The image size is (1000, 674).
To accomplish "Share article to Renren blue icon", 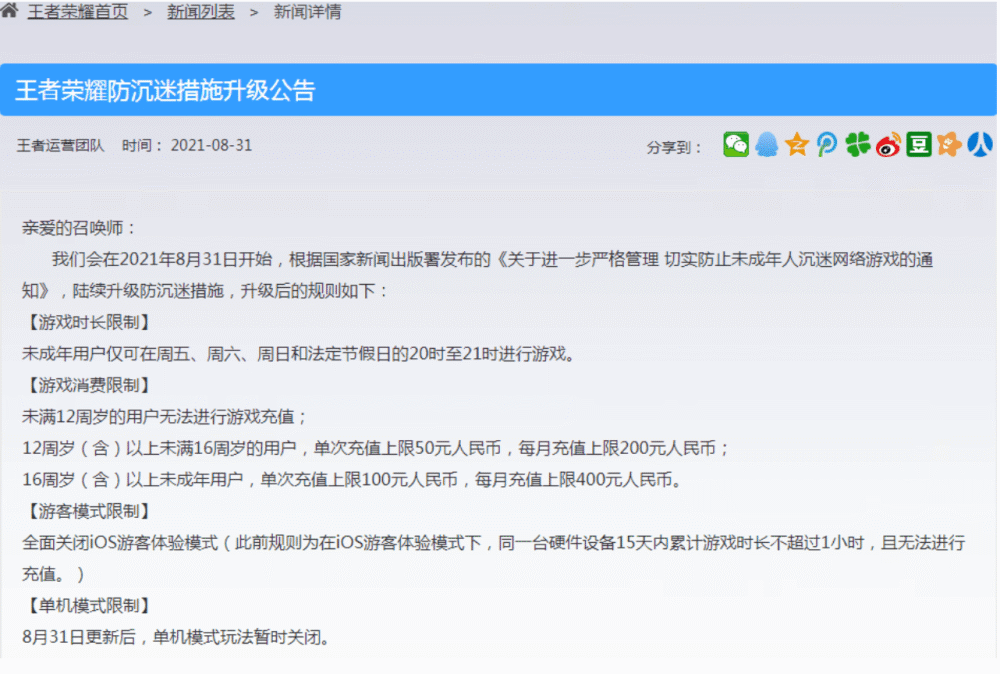I will (980, 145).
